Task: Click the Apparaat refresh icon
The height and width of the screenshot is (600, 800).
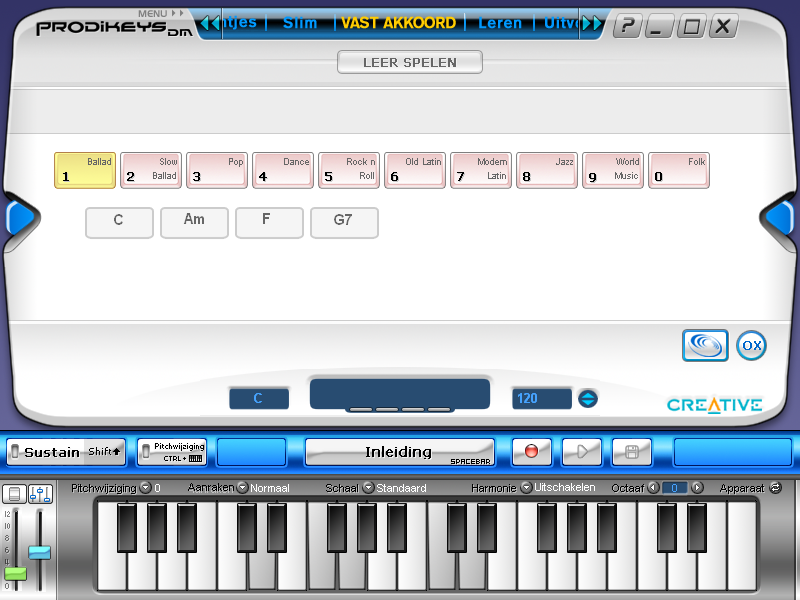Action: coord(776,488)
